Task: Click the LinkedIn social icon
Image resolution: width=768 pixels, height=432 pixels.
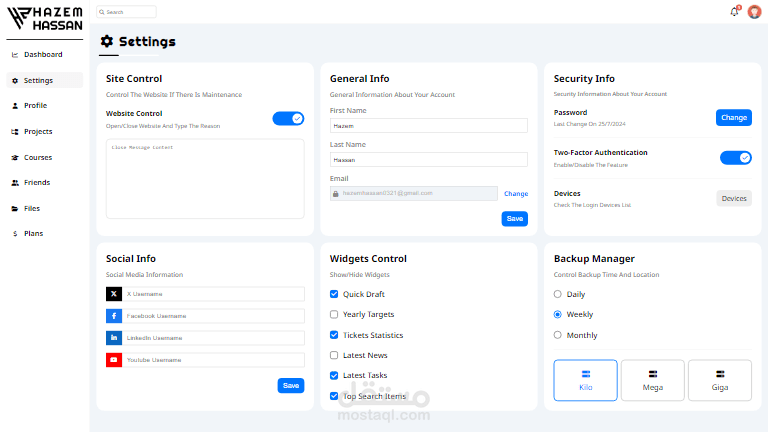Action: point(114,338)
